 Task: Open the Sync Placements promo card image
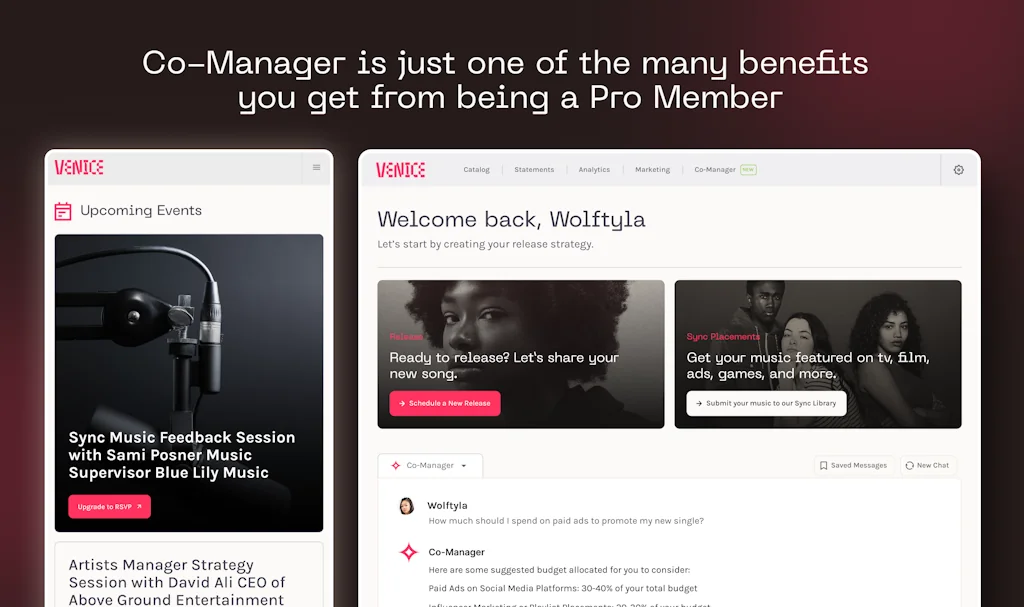tap(818, 354)
